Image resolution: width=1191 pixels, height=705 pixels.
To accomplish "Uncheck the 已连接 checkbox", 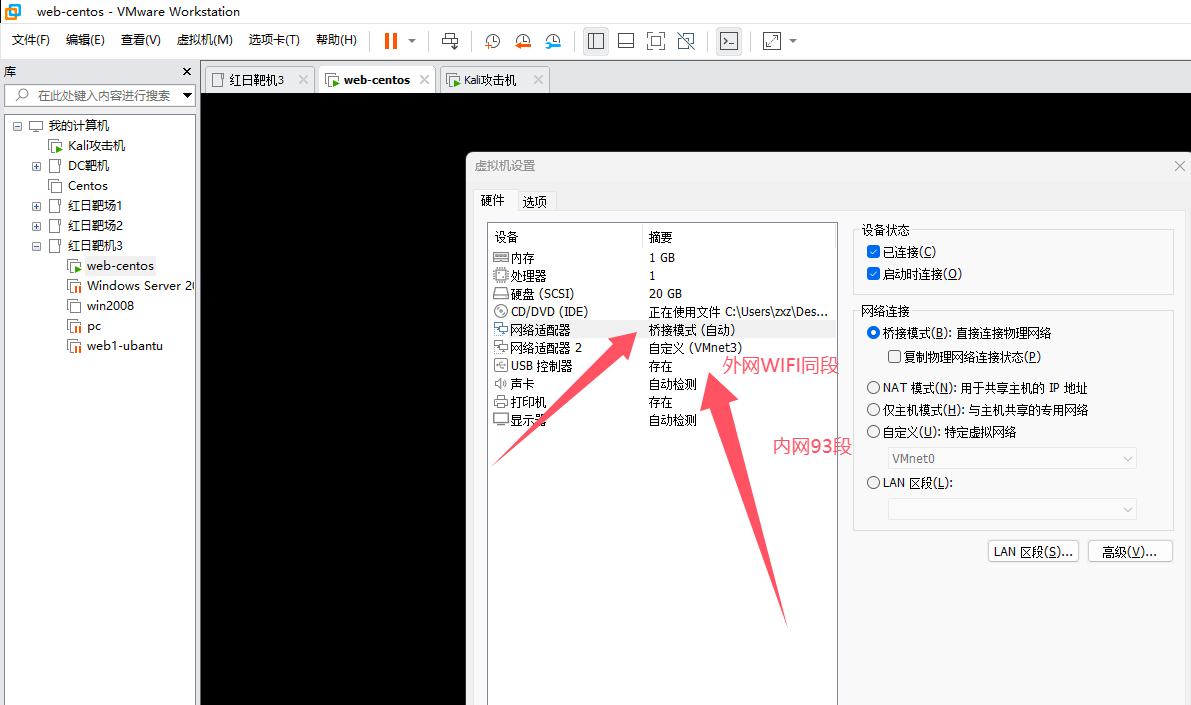I will (873, 252).
